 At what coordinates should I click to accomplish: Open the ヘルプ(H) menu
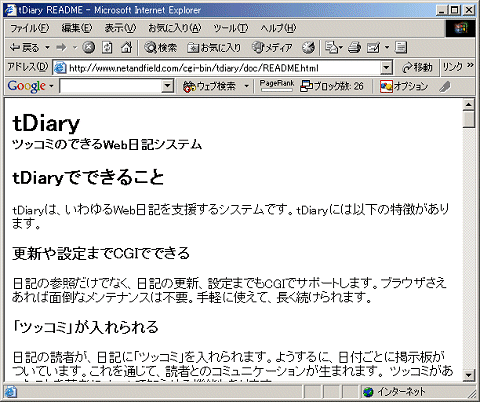tap(278, 28)
